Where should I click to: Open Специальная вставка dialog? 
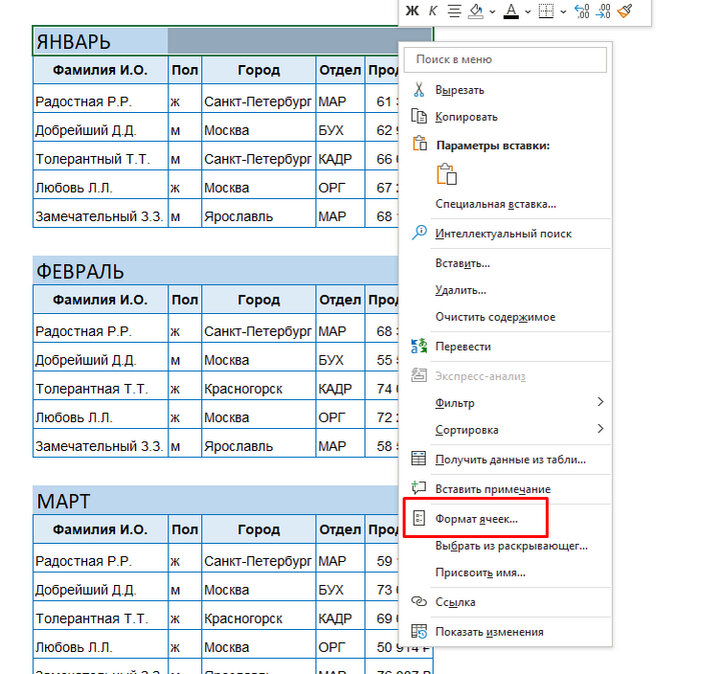496,204
